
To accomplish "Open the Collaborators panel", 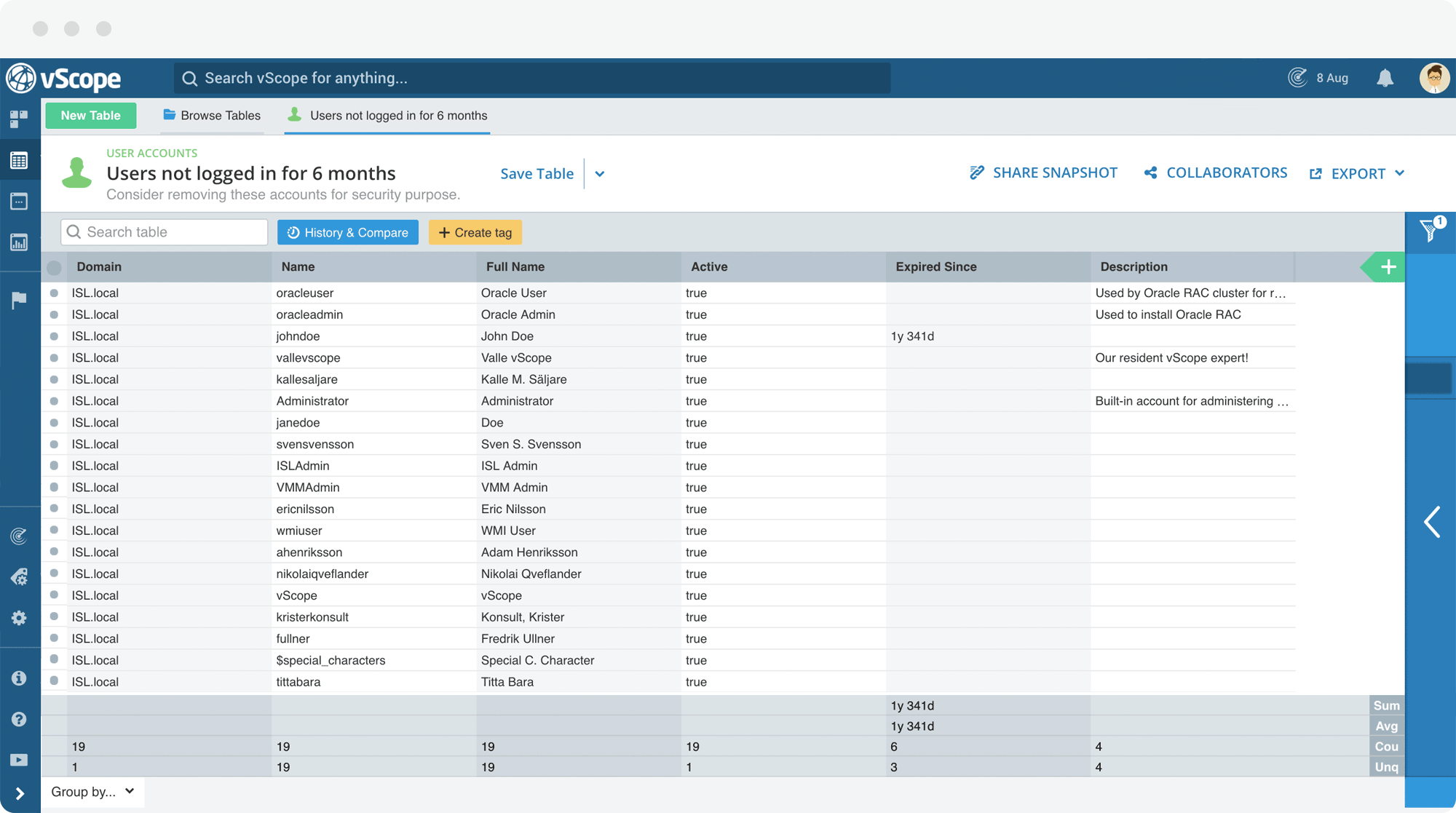I will pyautogui.click(x=1215, y=172).
